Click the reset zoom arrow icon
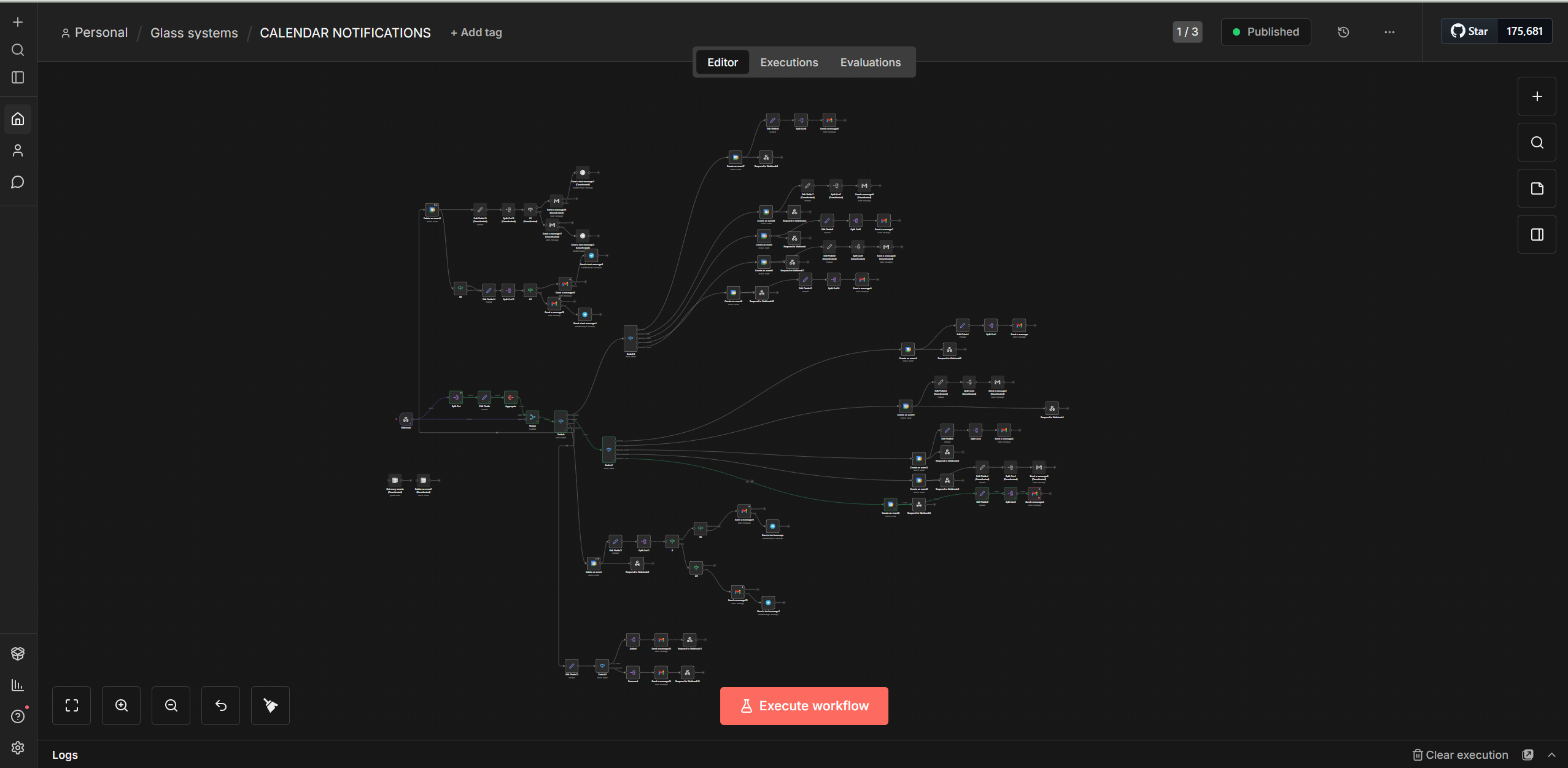 (x=221, y=705)
